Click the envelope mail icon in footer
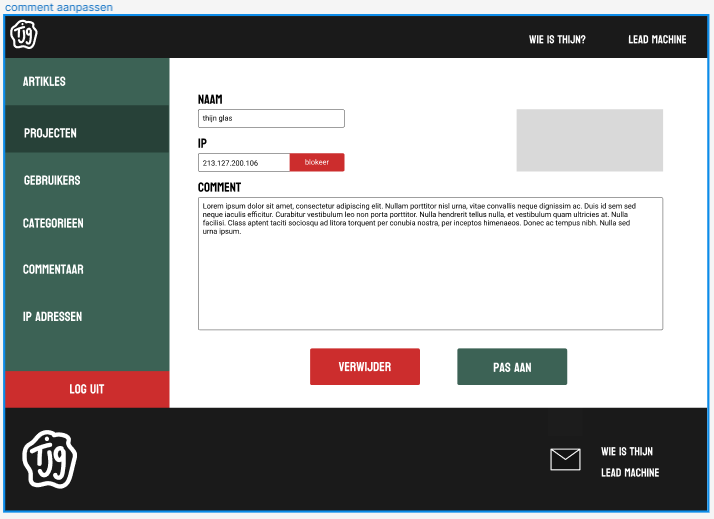This screenshot has width=714, height=519. click(565, 459)
